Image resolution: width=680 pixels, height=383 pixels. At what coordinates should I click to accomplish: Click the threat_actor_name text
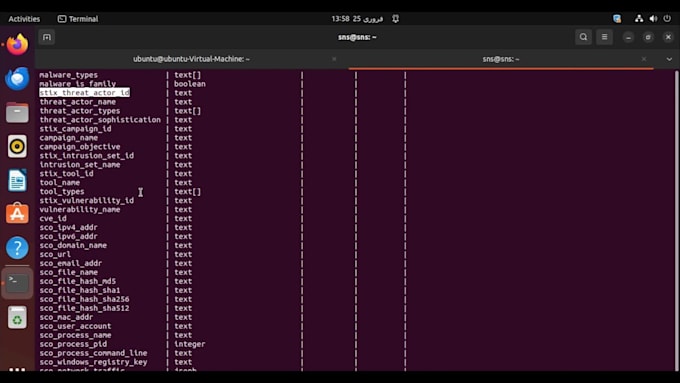[78, 102]
